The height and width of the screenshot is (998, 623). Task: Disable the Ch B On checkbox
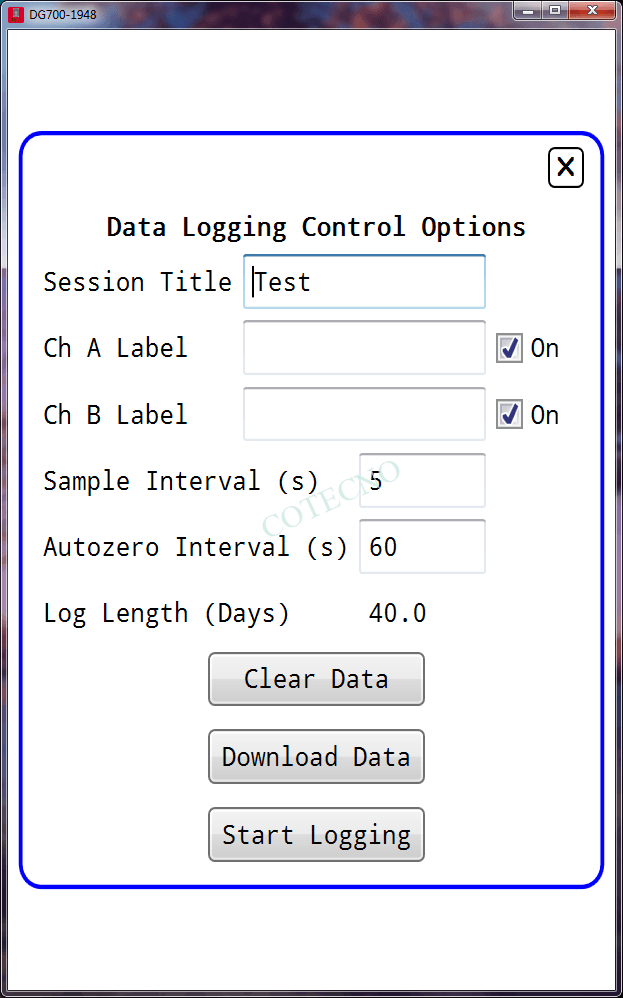pos(510,415)
